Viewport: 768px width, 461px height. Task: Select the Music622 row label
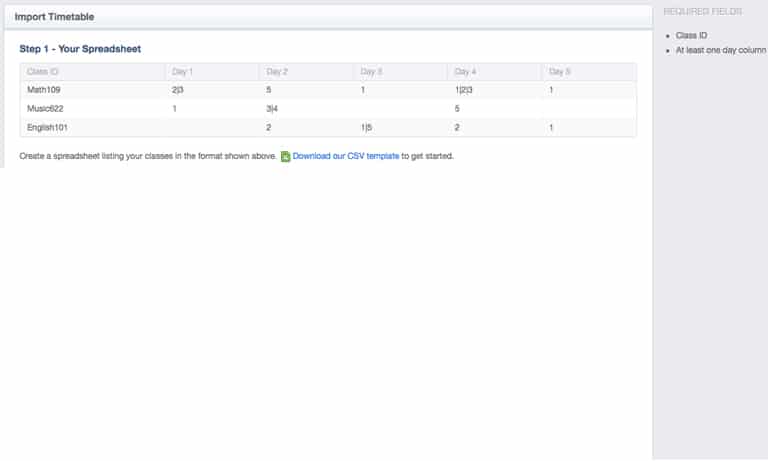(45, 109)
